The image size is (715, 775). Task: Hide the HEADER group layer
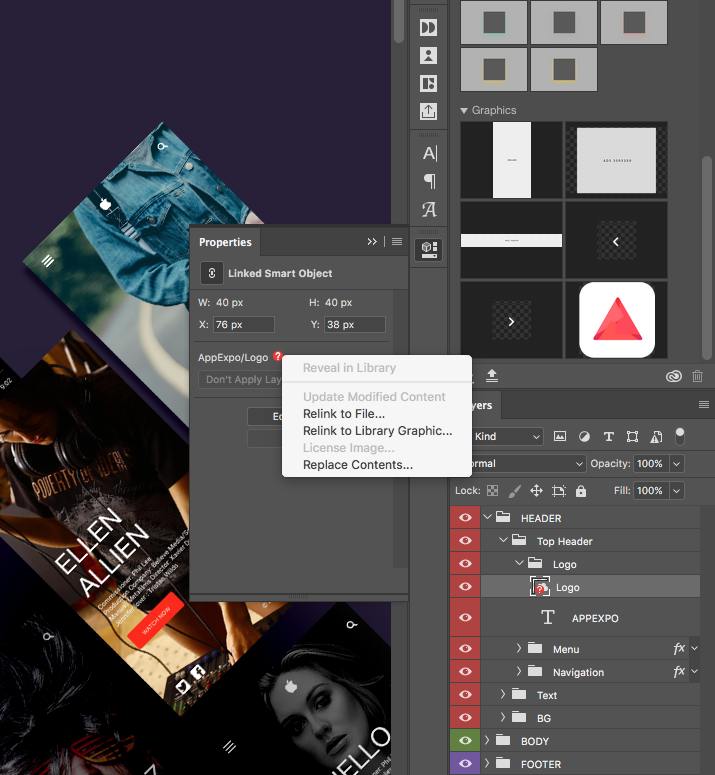tap(465, 517)
